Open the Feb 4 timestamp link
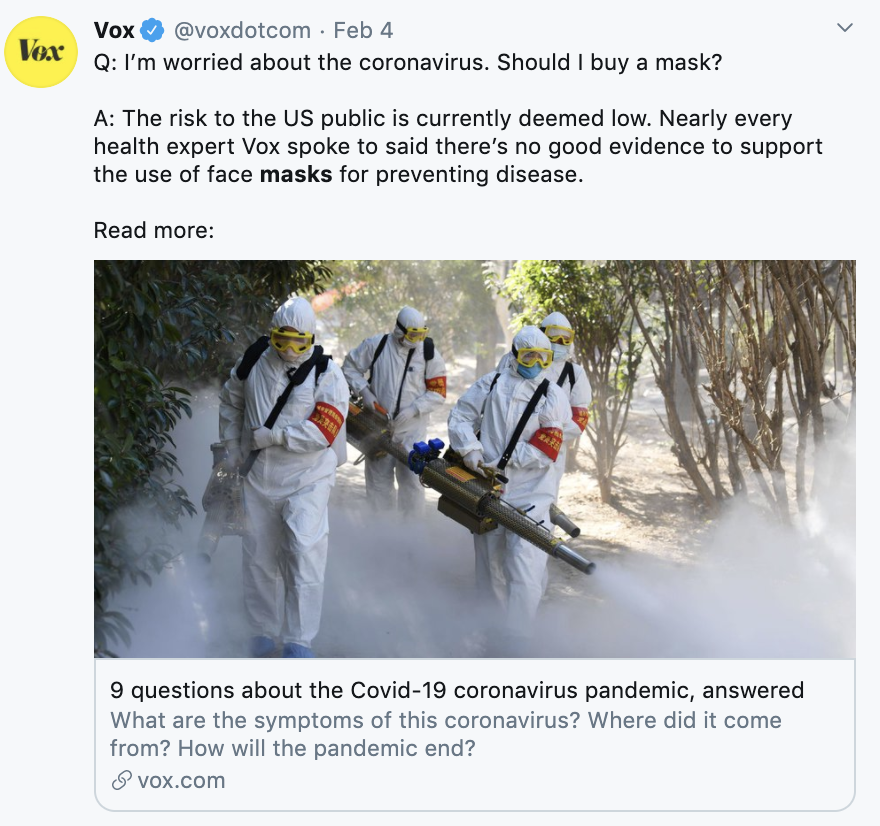Viewport: 880px width, 826px height. tap(363, 30)
